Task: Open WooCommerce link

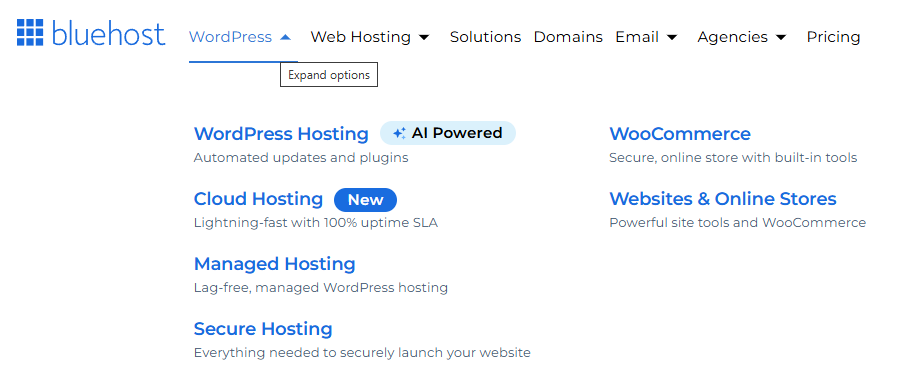Action: tap(680, 134)
